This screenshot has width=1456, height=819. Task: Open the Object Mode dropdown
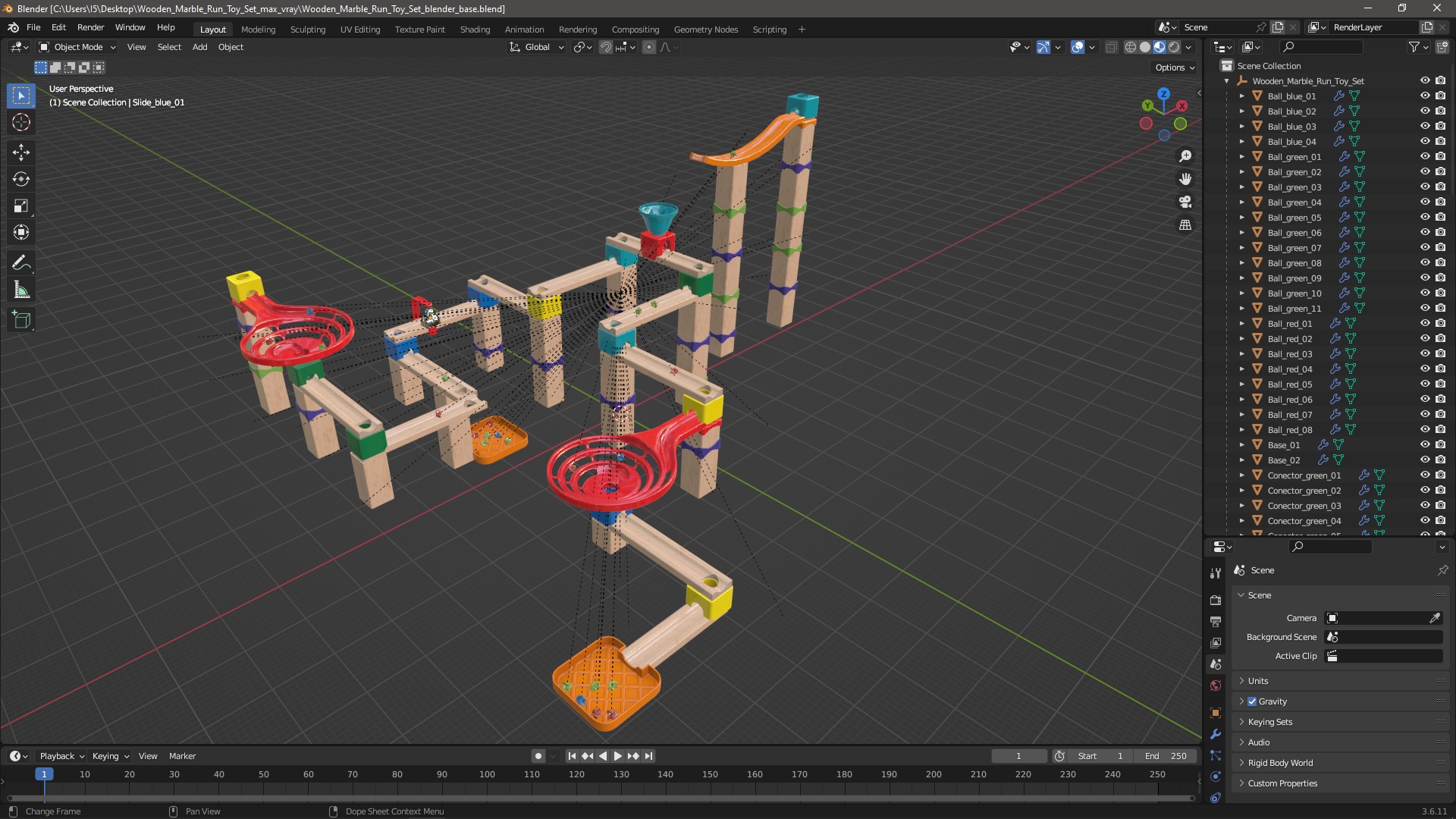click(x=77, y=47)
